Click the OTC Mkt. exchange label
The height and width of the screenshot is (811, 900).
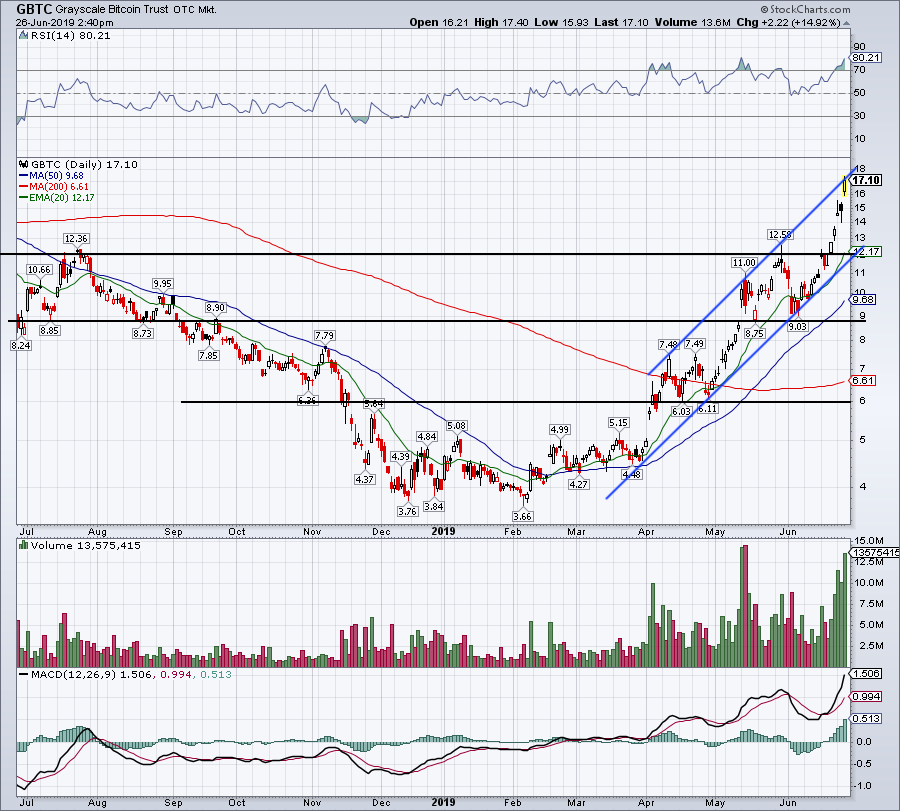pyautogui.click(x=195, y=10)
